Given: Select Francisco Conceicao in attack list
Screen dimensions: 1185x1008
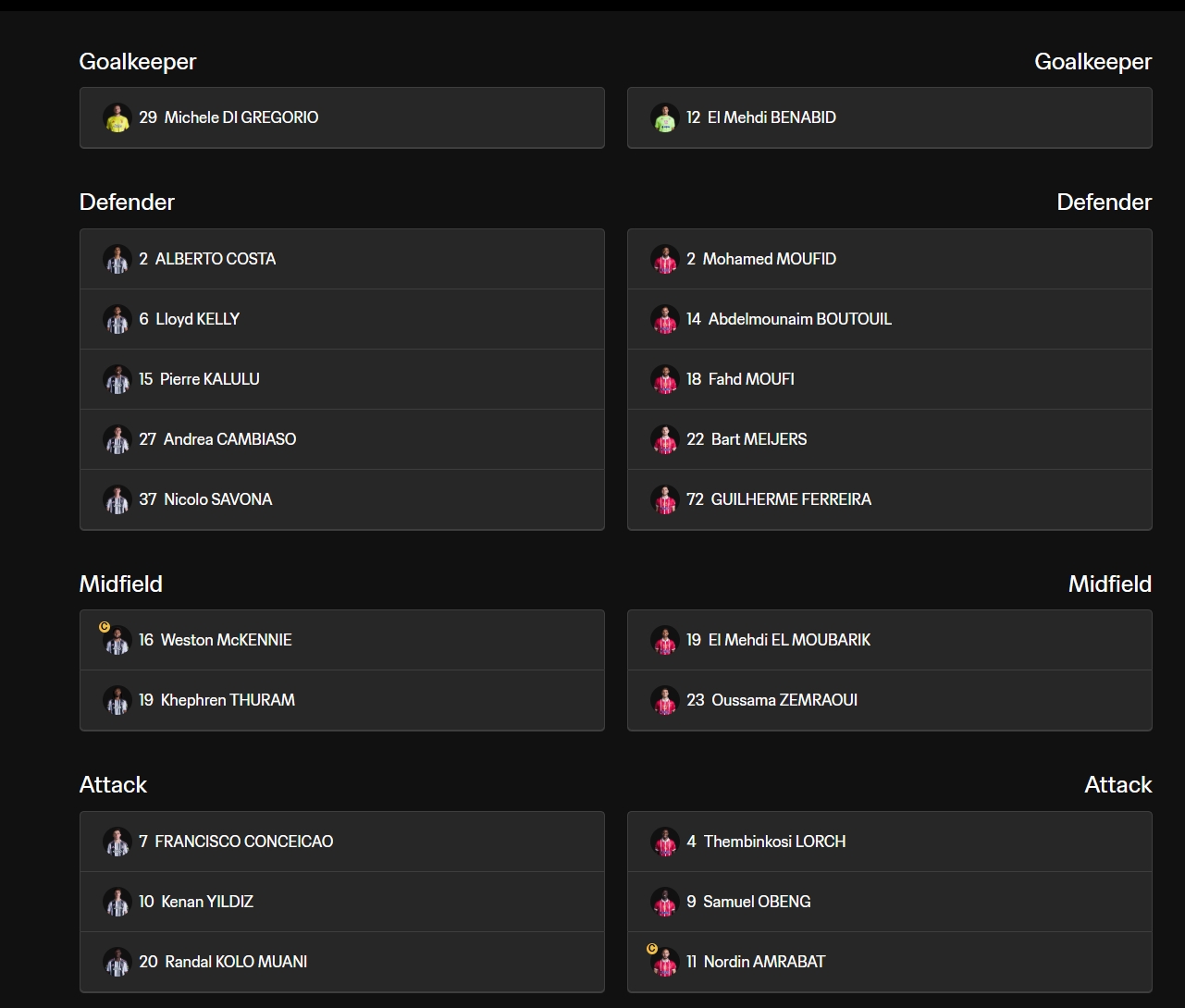Looking at the screenshot, I should [x=342, y=842].
